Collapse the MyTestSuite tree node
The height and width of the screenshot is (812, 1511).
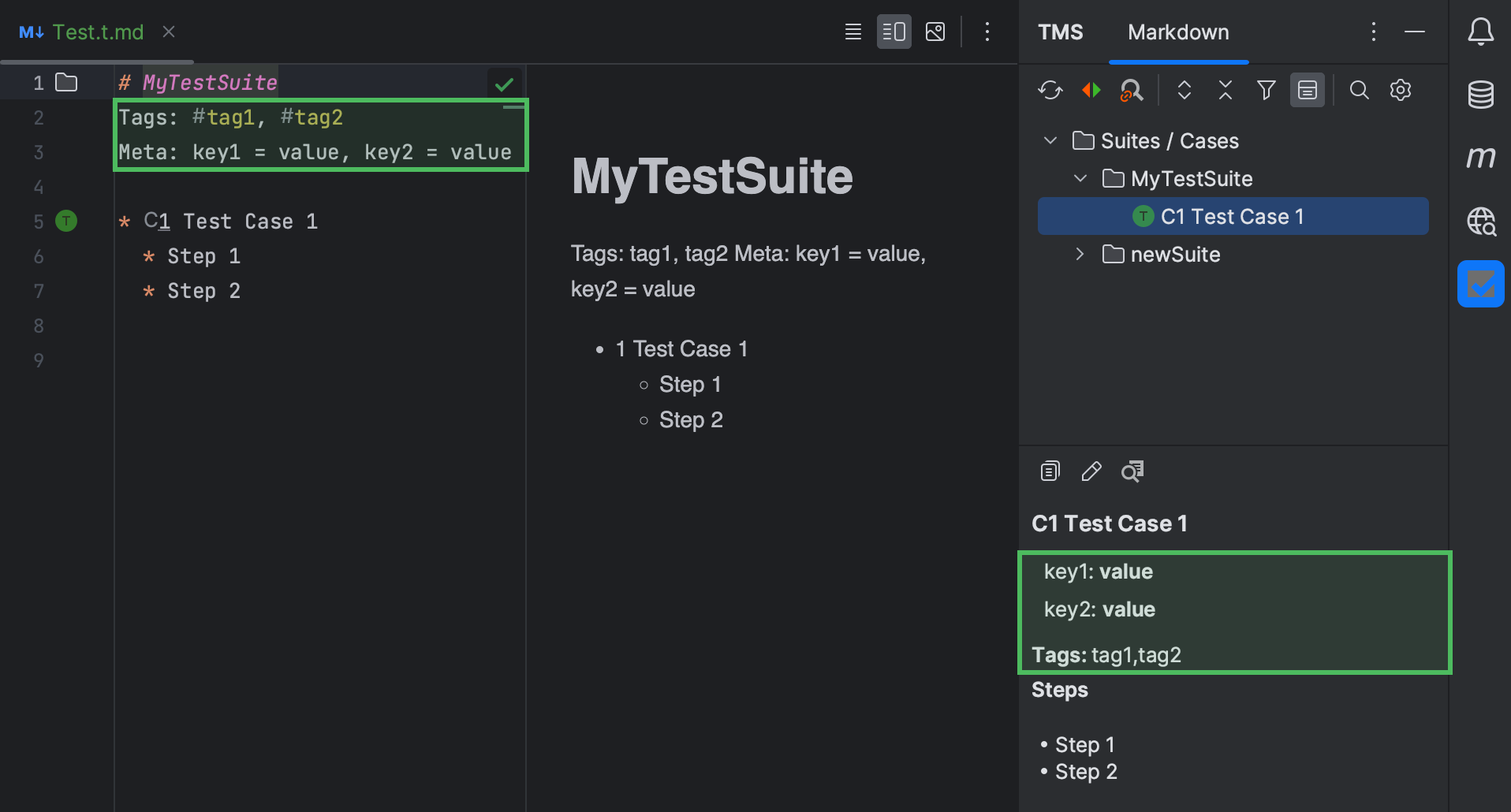[1080, 178]
